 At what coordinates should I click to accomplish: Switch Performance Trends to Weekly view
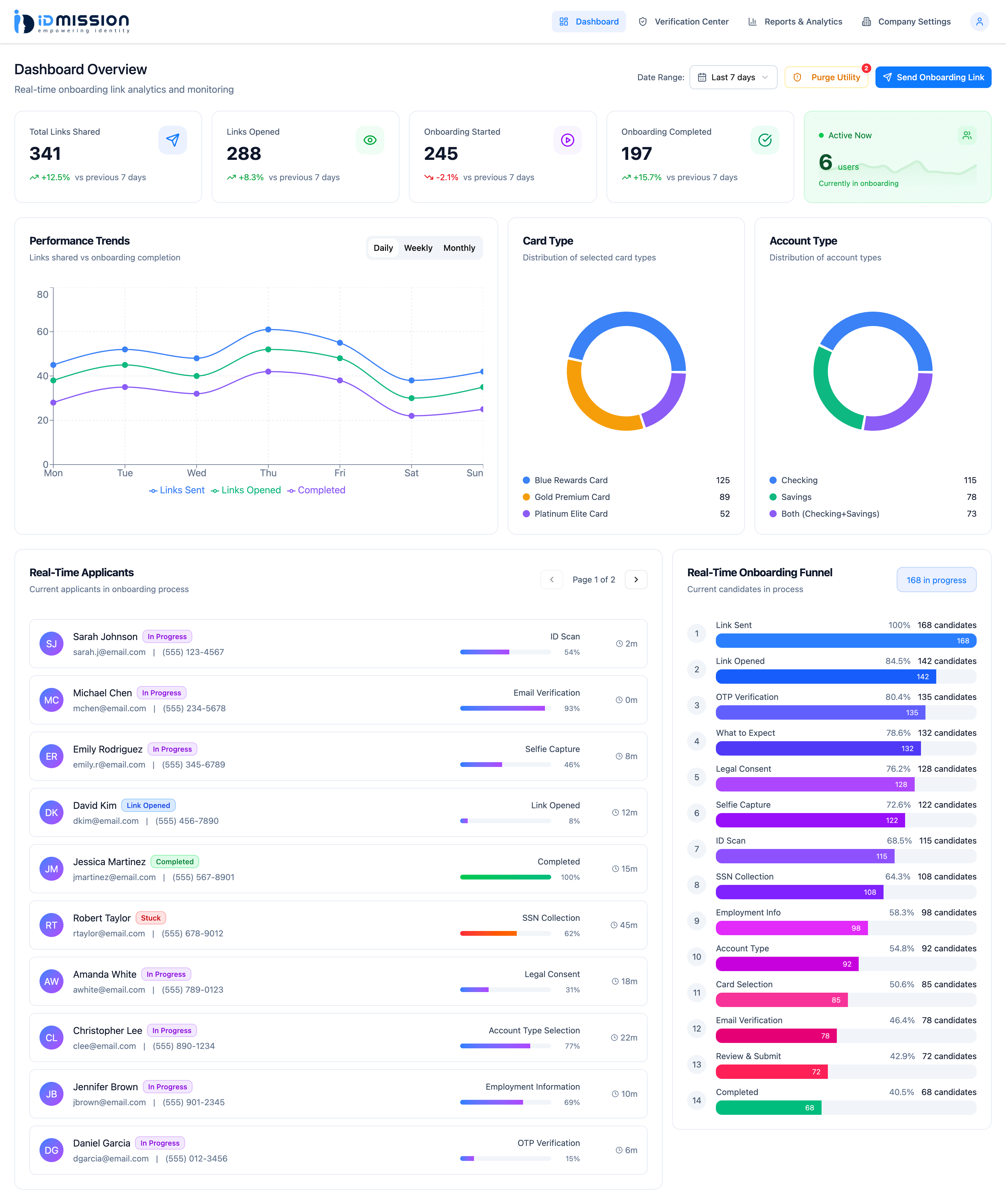coord(418,248)
